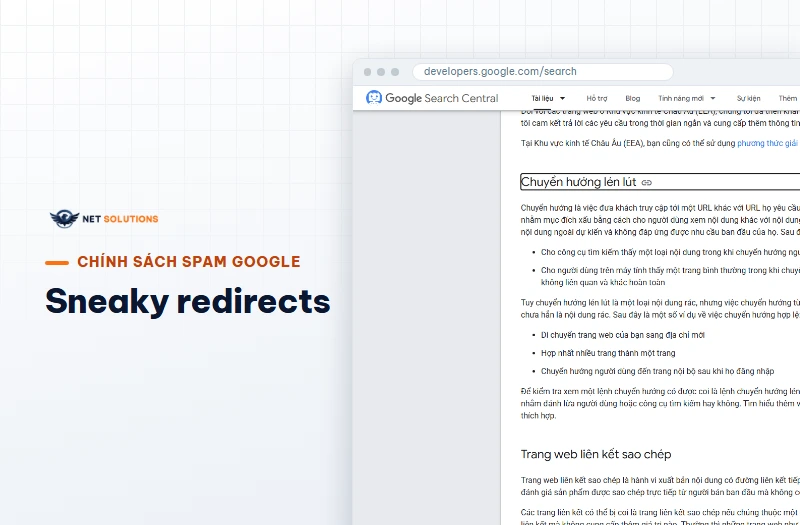Click bullet Cho người dùng trên máy tính thấy một trang
Image resolution: width=800 pixels, height=525 pixels.
coord(670,276)
